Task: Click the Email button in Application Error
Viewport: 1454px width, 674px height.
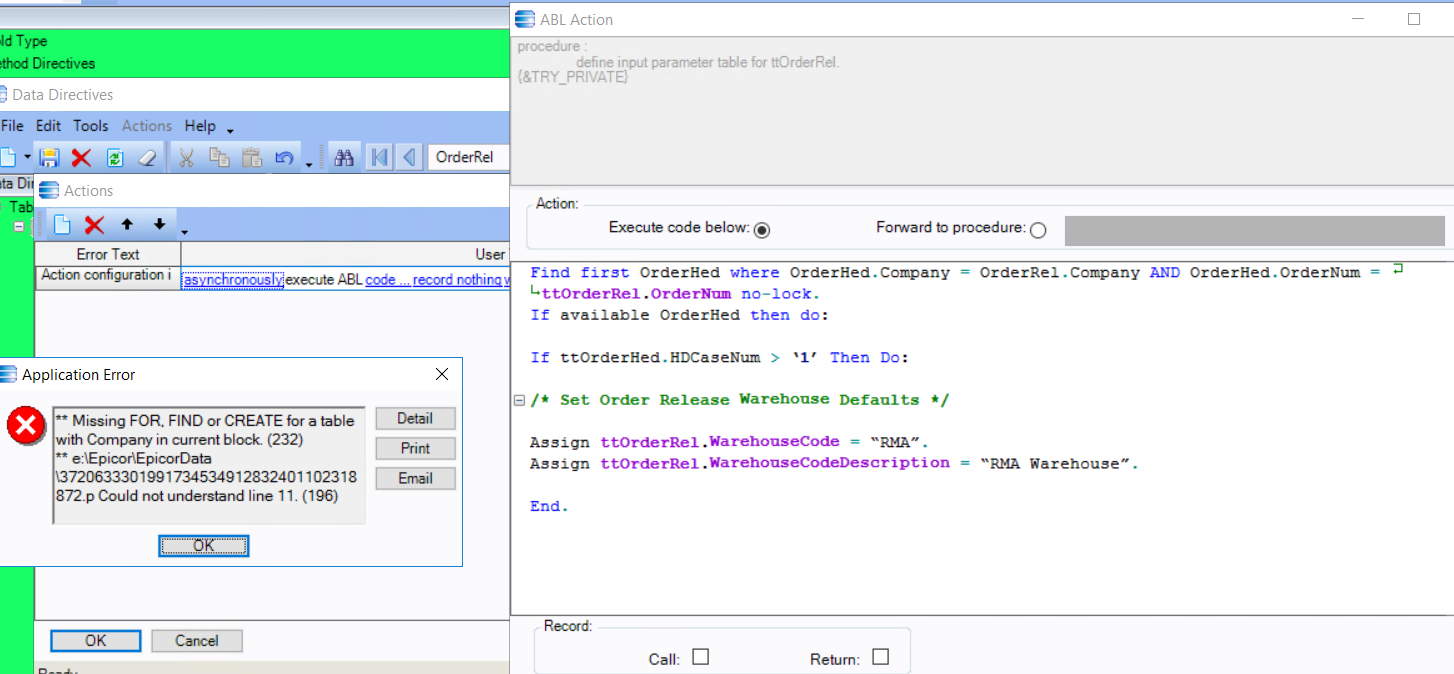Action: click(x=415, y=478)
